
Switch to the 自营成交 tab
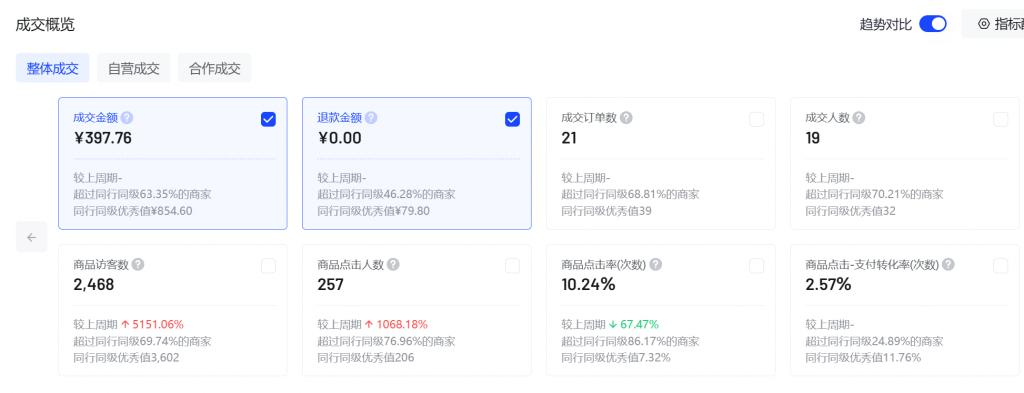(x=134, y=69)
